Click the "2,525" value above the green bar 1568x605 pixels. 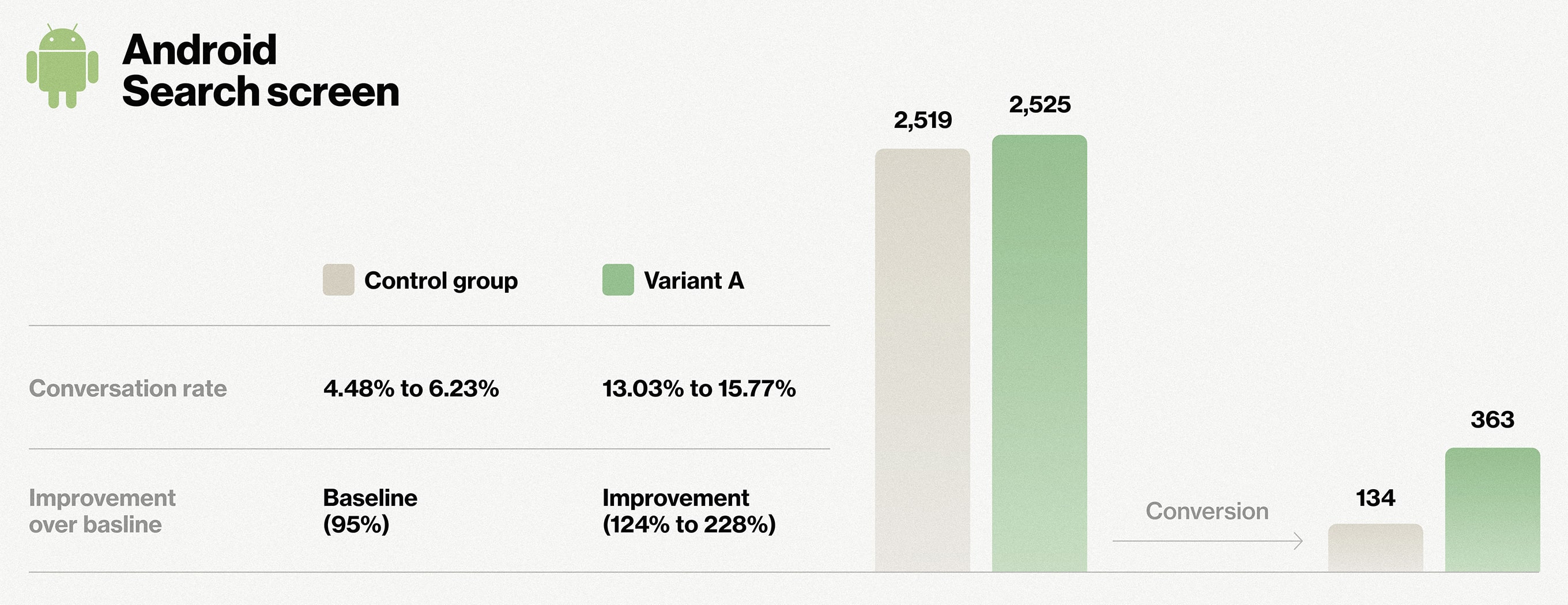[x=1039, y=105]
